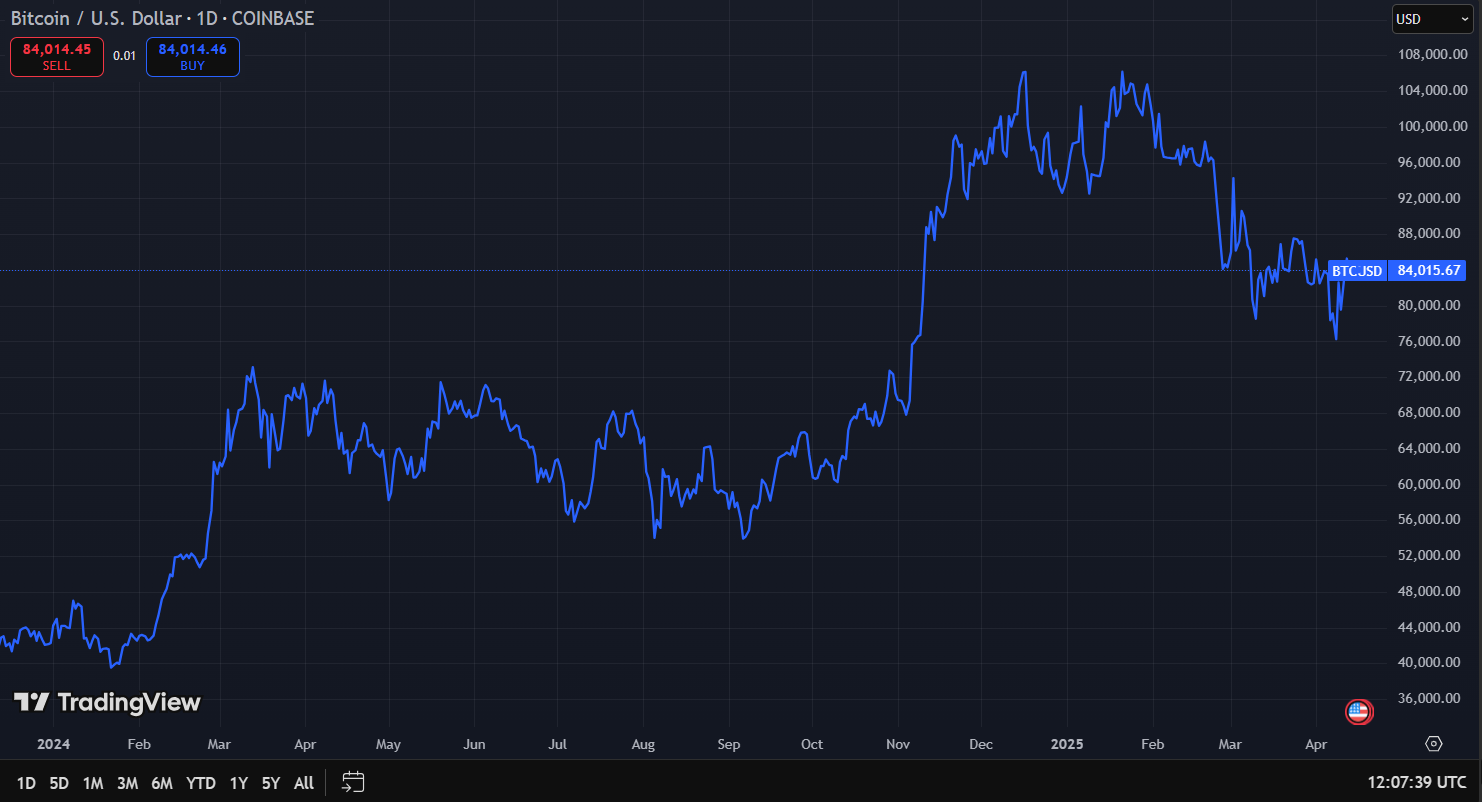Select the 1D time range
The image size is (1482, 802).
[x=26, y=783]
